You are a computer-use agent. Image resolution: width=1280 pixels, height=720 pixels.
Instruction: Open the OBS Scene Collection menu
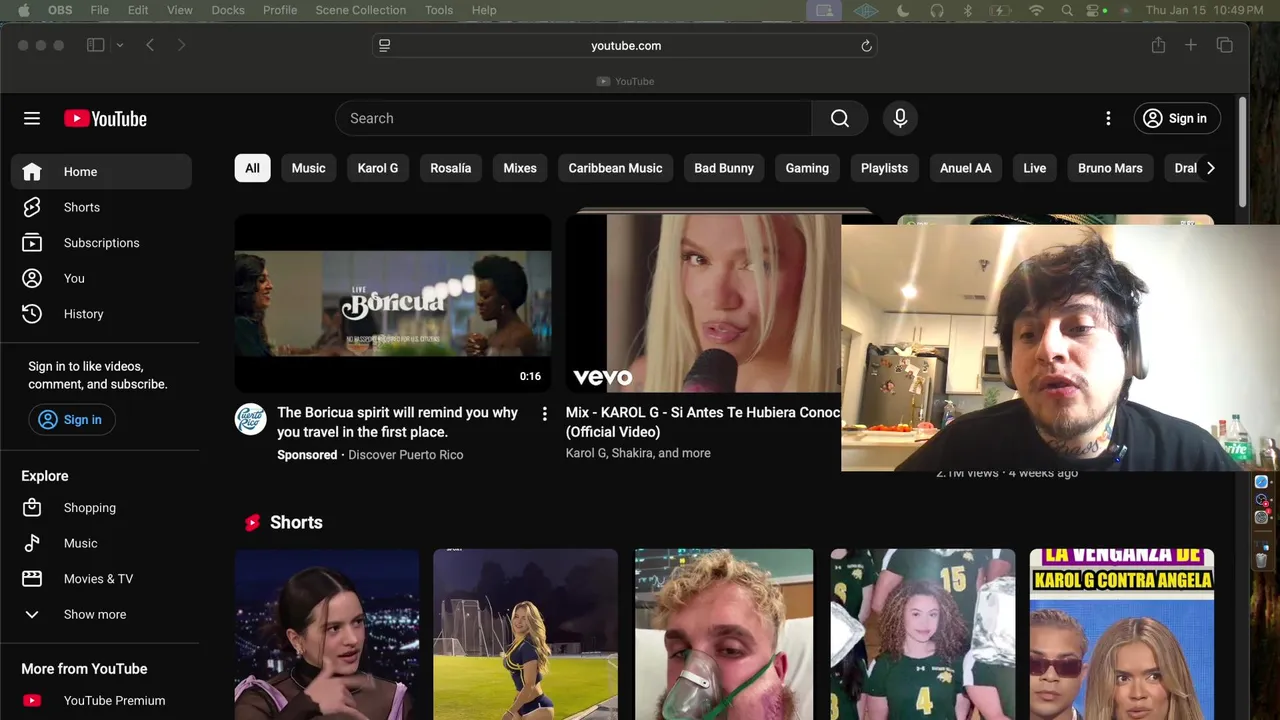(360, 10)
